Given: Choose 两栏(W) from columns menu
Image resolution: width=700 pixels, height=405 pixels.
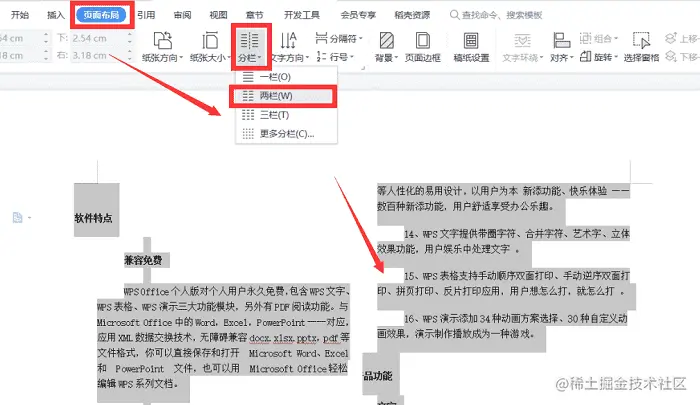Looking at the screenshot, I should (286, 96).
